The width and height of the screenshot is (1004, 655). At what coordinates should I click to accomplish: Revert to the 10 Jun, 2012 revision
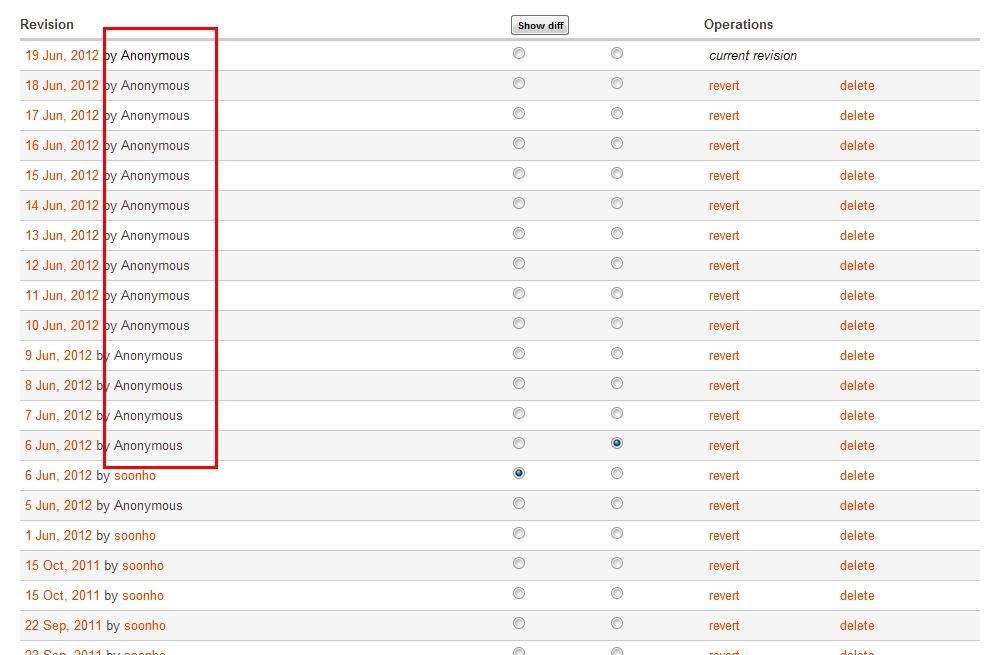coord(724,326)
